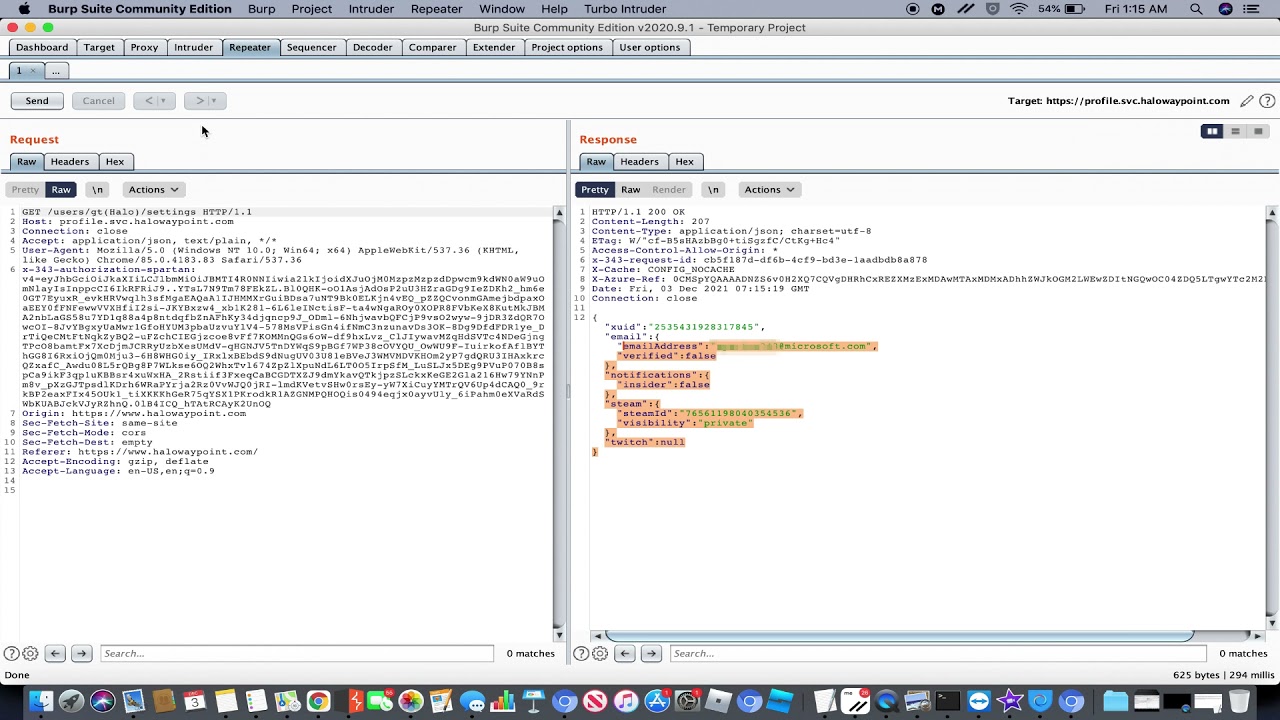
Task: Open the Extender tab
Action: [494, 48]
